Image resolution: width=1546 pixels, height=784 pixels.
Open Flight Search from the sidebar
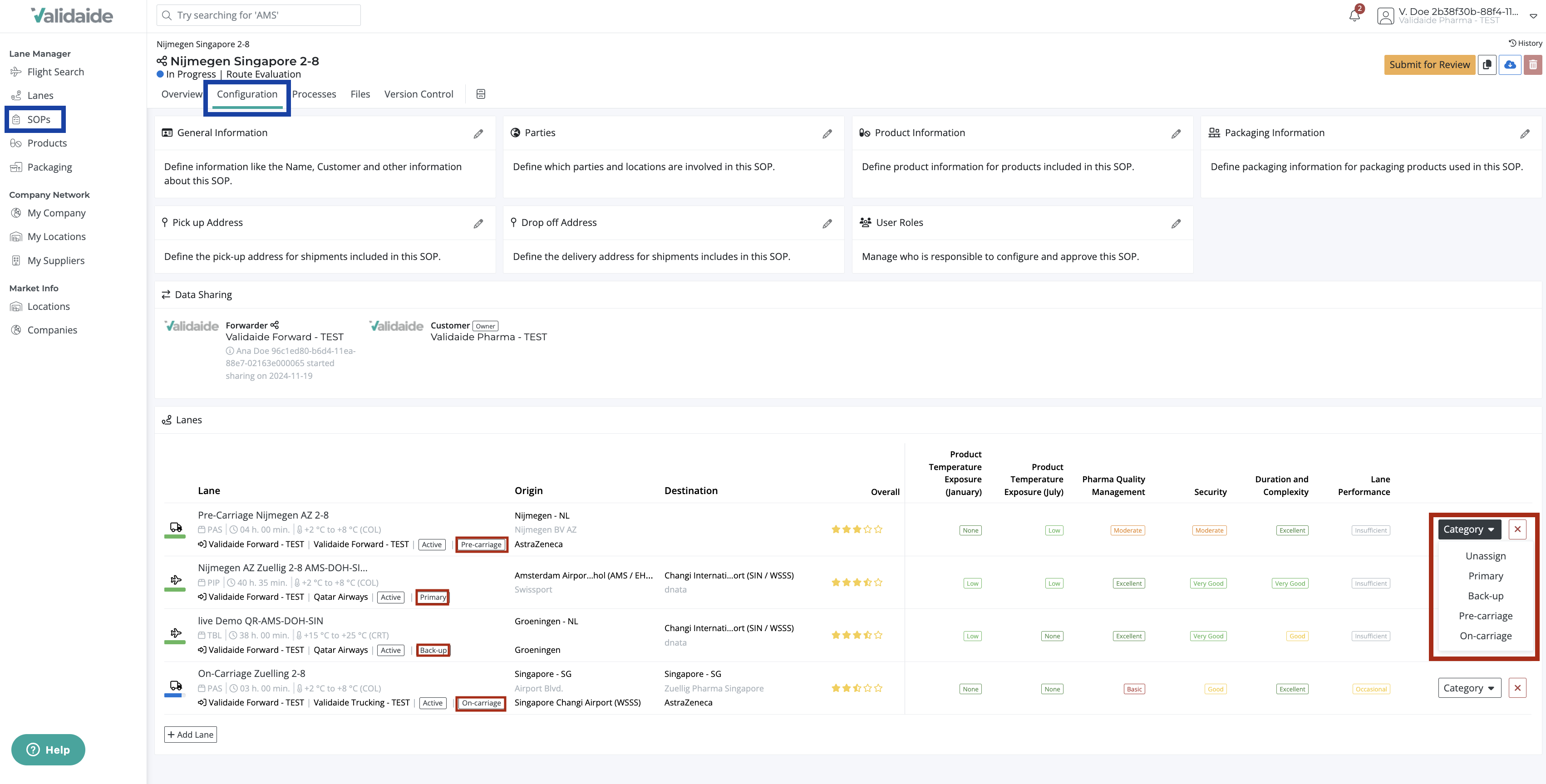point(56,71)
